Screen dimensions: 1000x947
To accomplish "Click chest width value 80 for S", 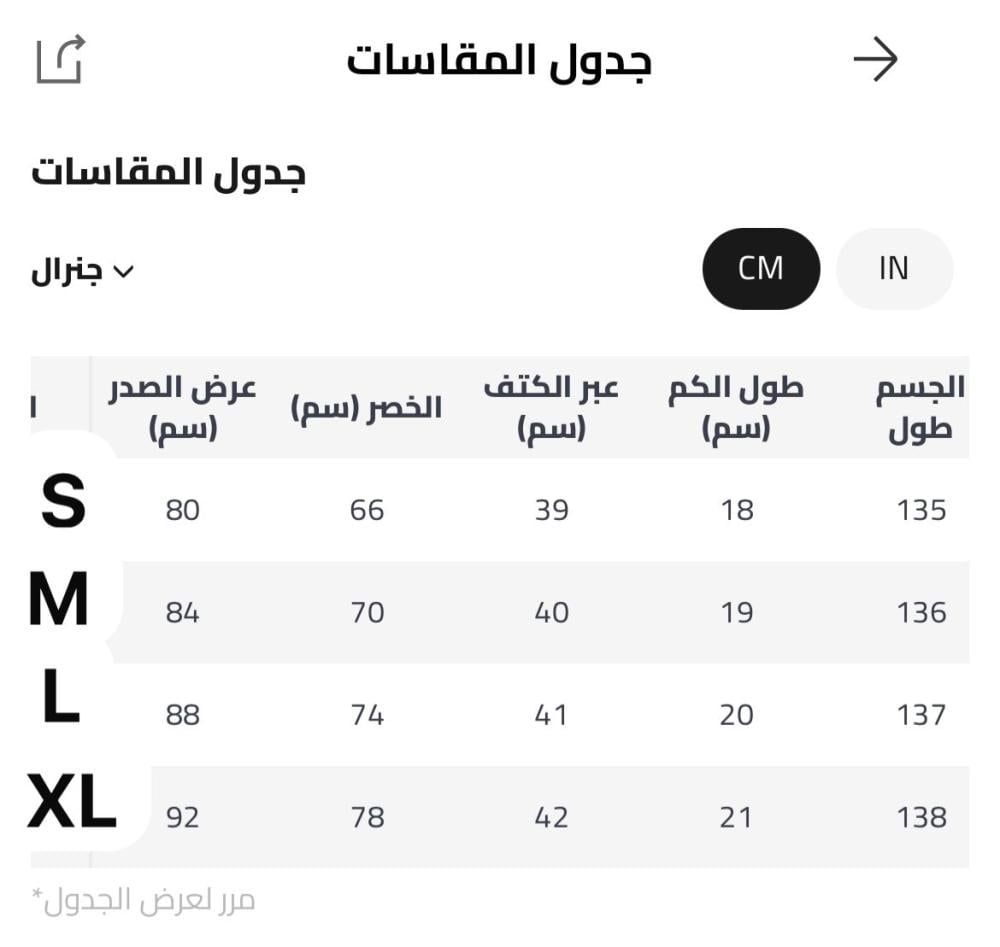I will click(x=183, y=511).
